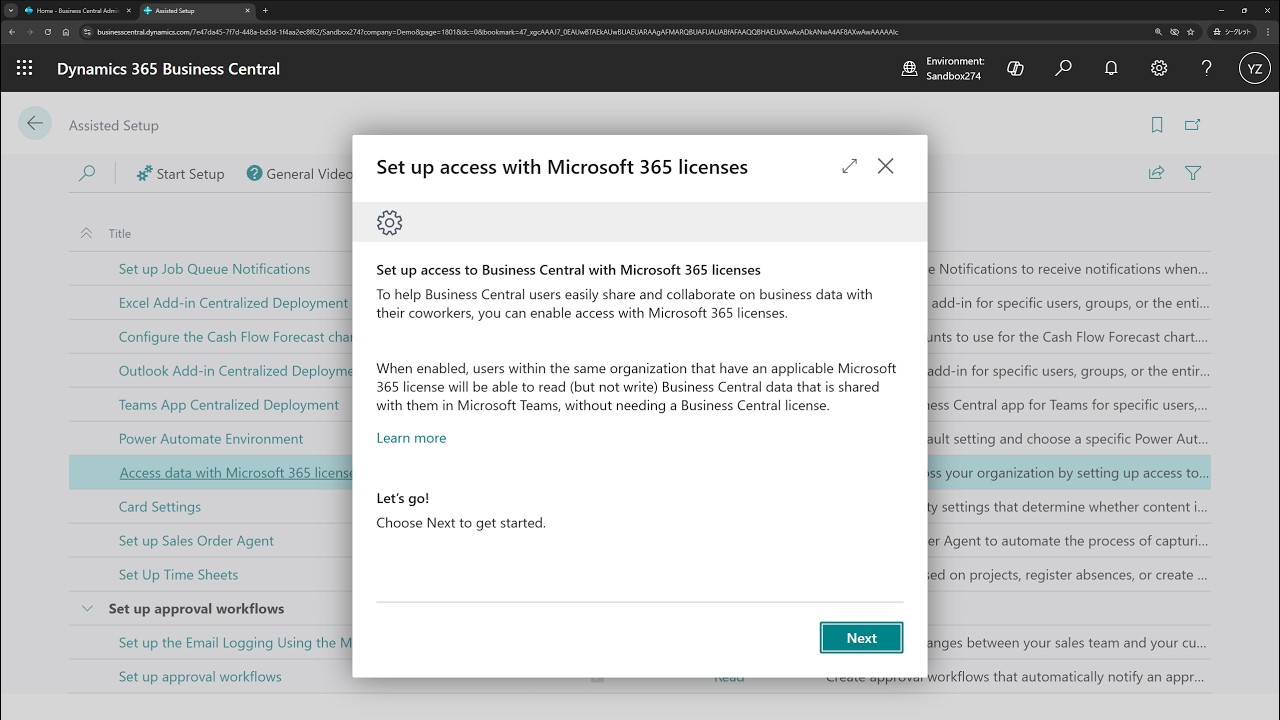Collapse all groups via Title chevron
The width and height of the screenshot is (1280, 720).
[86, 233]
